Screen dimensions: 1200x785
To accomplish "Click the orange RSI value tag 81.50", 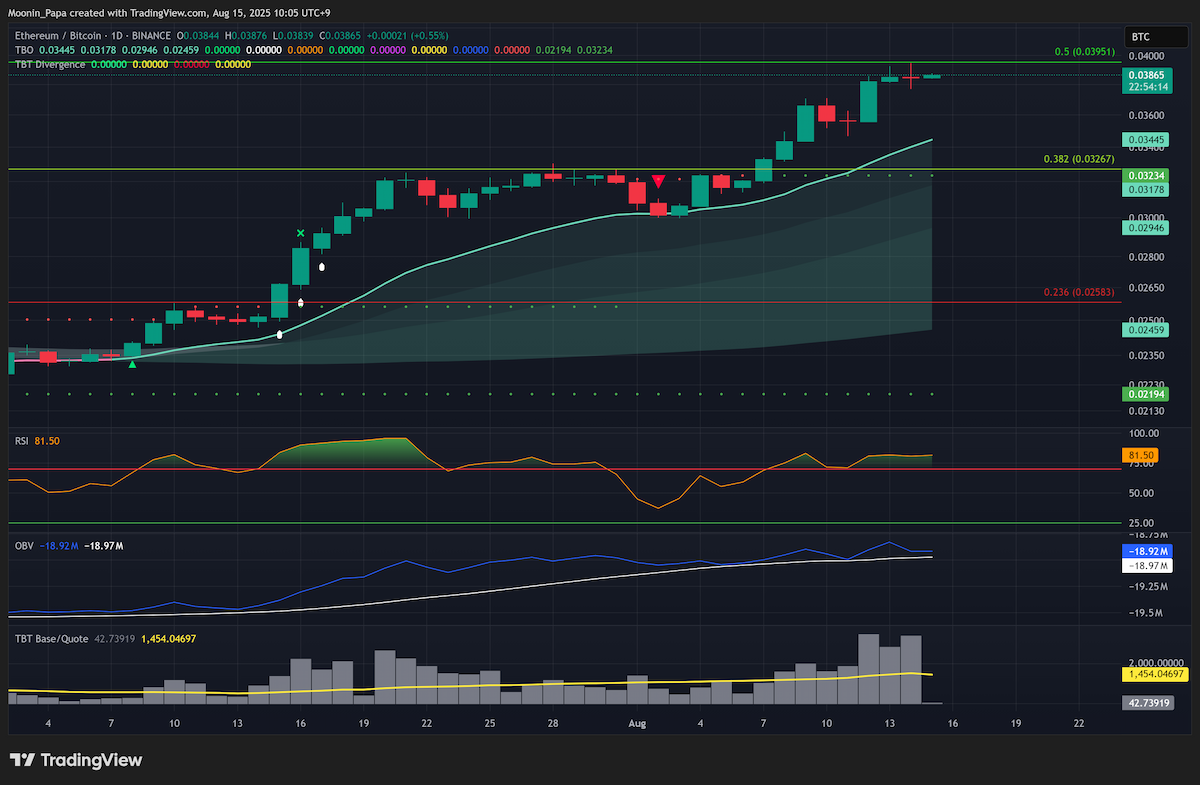I will 1142,455.
